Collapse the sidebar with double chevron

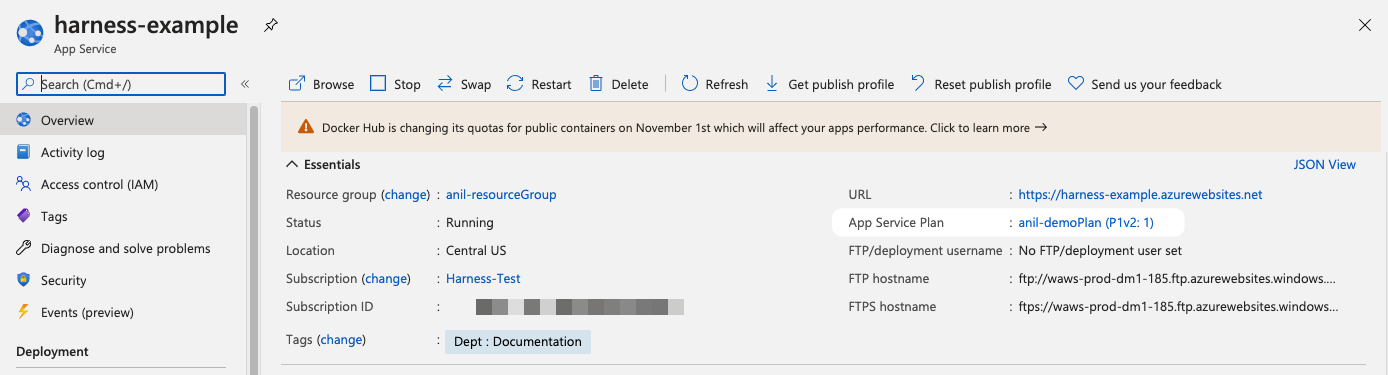pyautogui.click(x=245, y=84)
